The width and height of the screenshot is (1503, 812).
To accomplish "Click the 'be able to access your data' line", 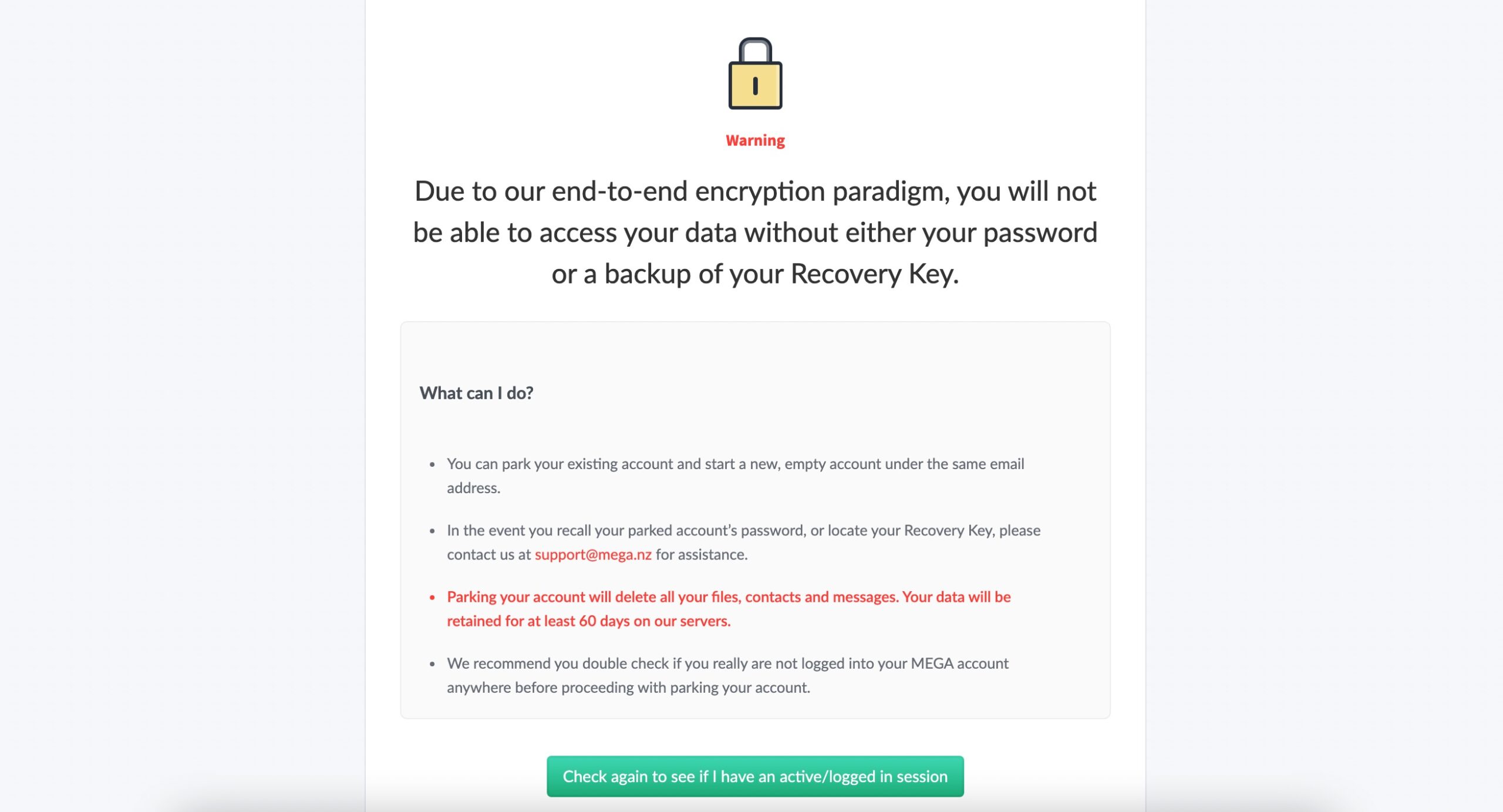I will coord(755,233).
